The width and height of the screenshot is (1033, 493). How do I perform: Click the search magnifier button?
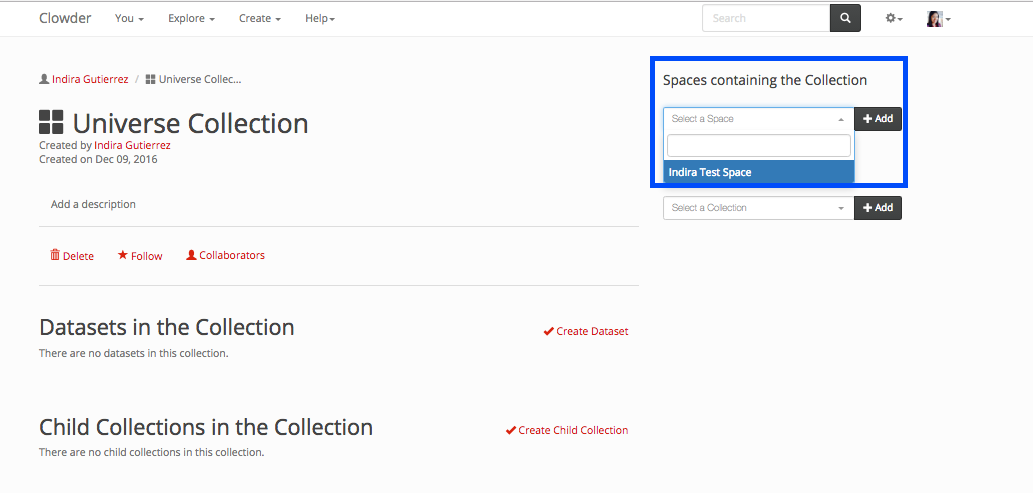[x=845, y=18]
